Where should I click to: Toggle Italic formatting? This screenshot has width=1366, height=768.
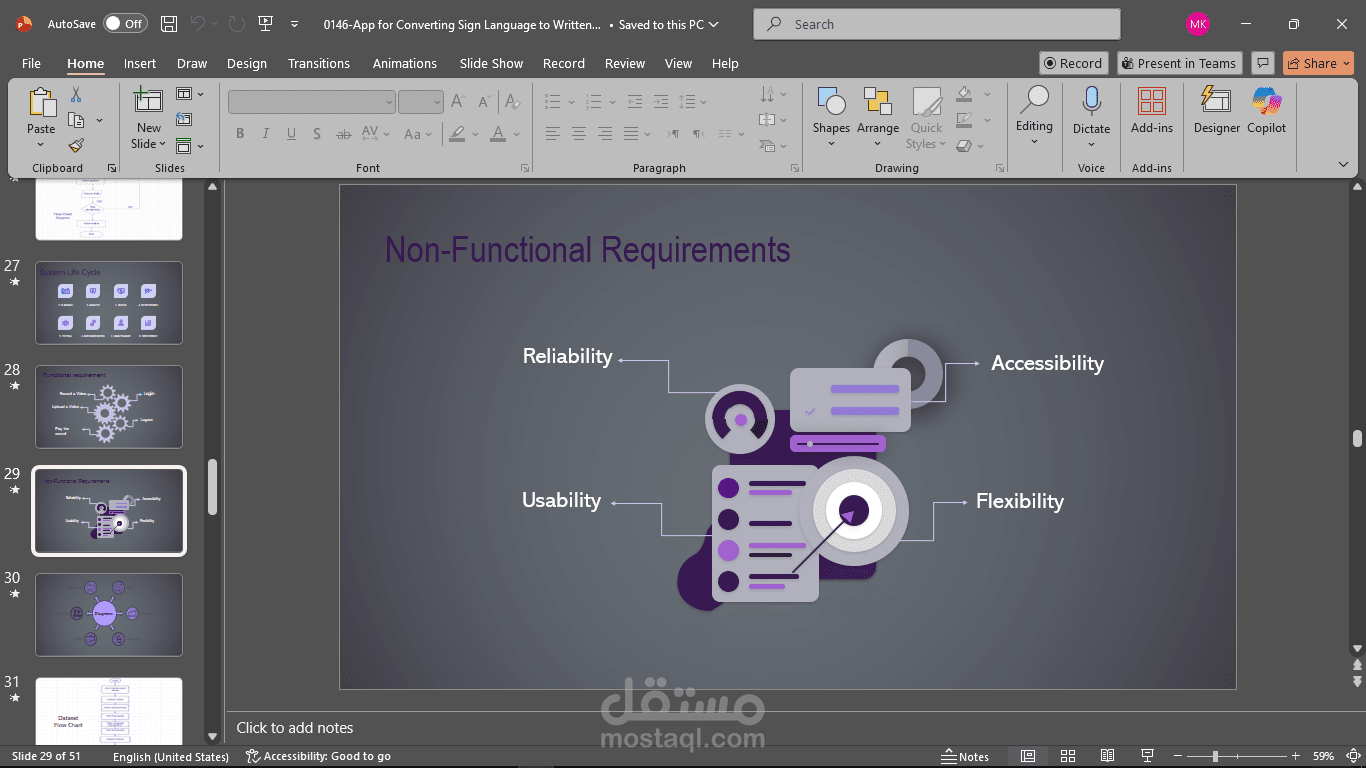[x=266, y=134]
